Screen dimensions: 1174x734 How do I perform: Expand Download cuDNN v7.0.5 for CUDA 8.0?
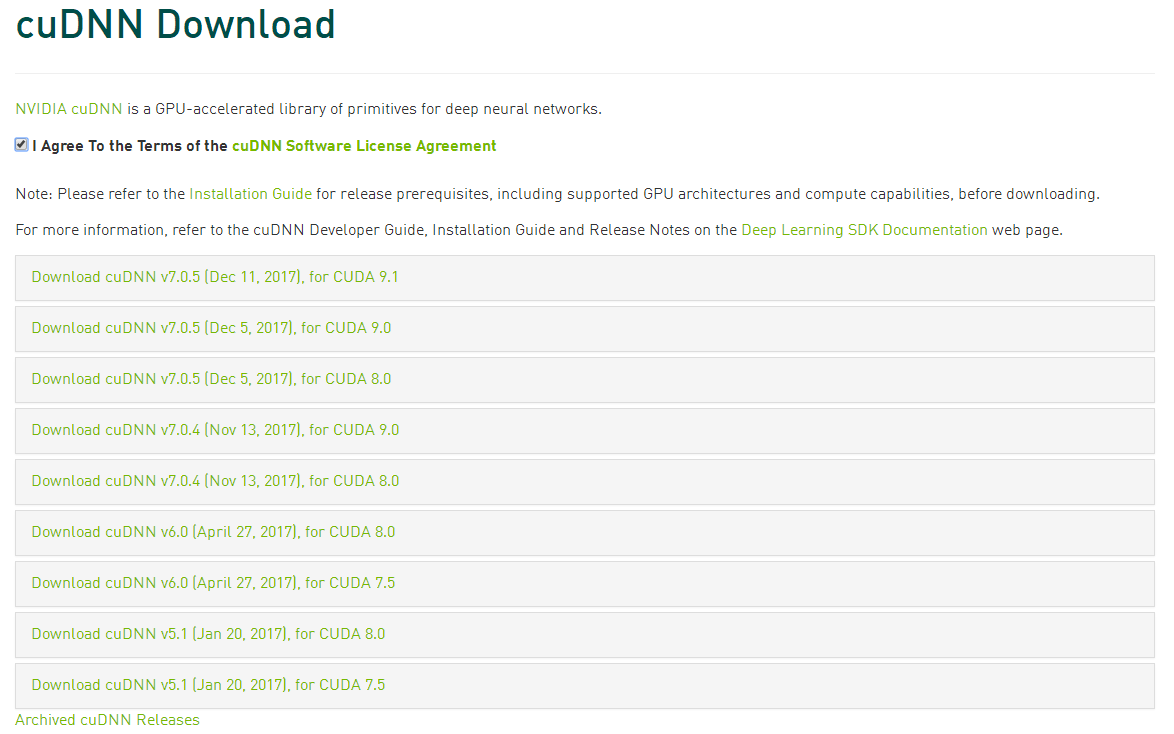pyautogui.click(x=585, y=380)
